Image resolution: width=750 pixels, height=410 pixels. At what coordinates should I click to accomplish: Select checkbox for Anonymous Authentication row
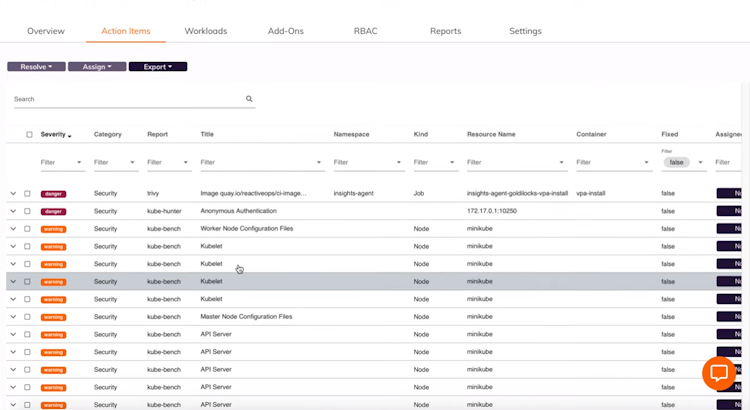pyautogui.click(x=27, y=211)
